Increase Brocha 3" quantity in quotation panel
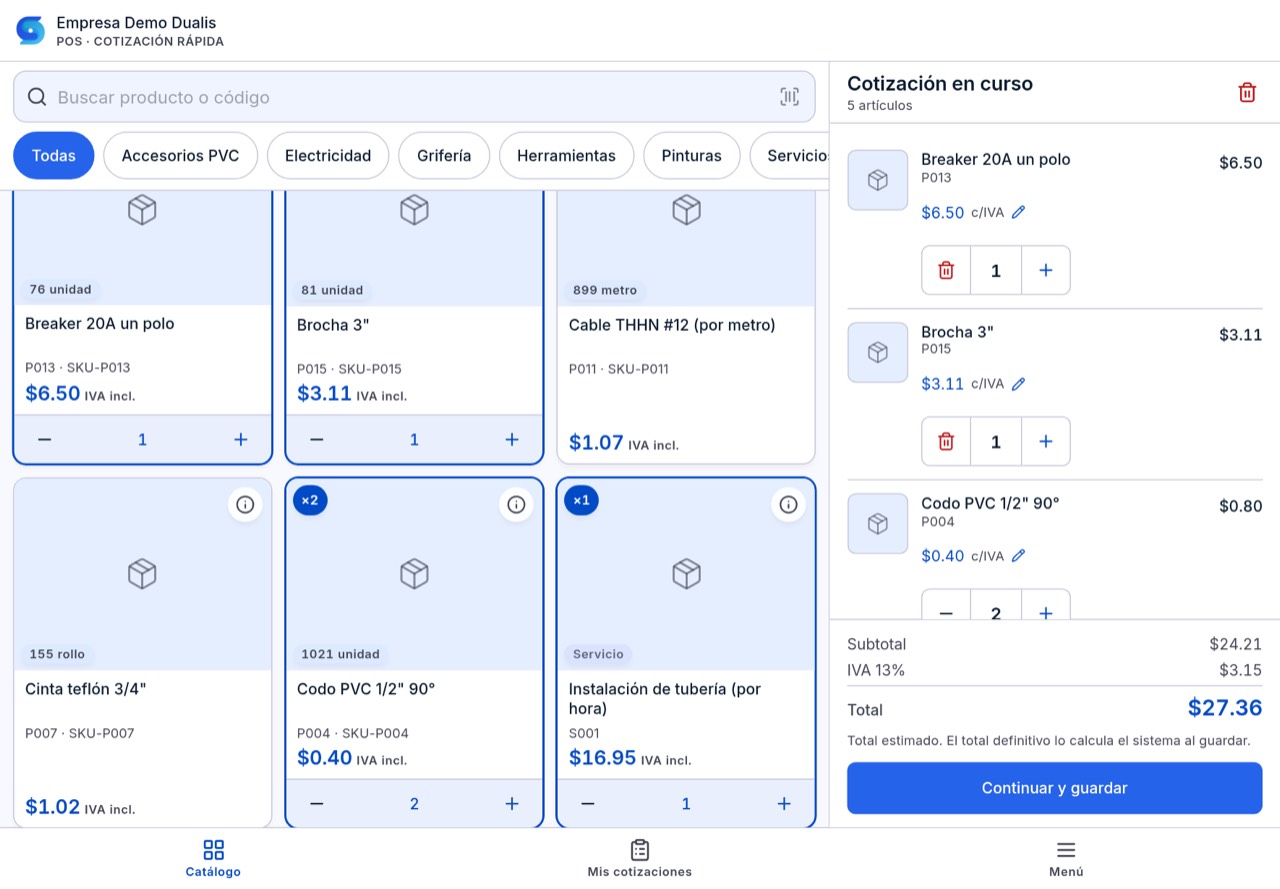This screenshot has height=889, width=1280. click(x=1046, y=441)
